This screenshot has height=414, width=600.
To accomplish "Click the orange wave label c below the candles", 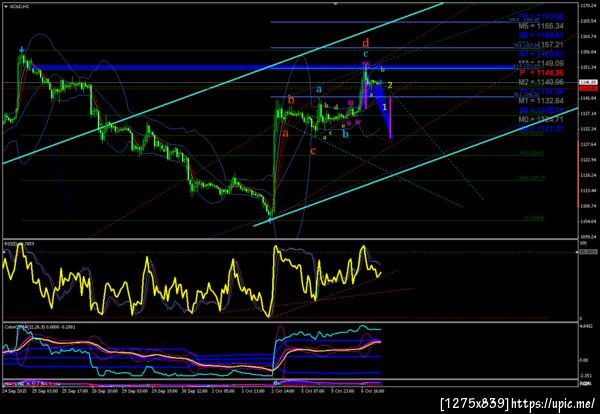I will (x=313, y=151).
